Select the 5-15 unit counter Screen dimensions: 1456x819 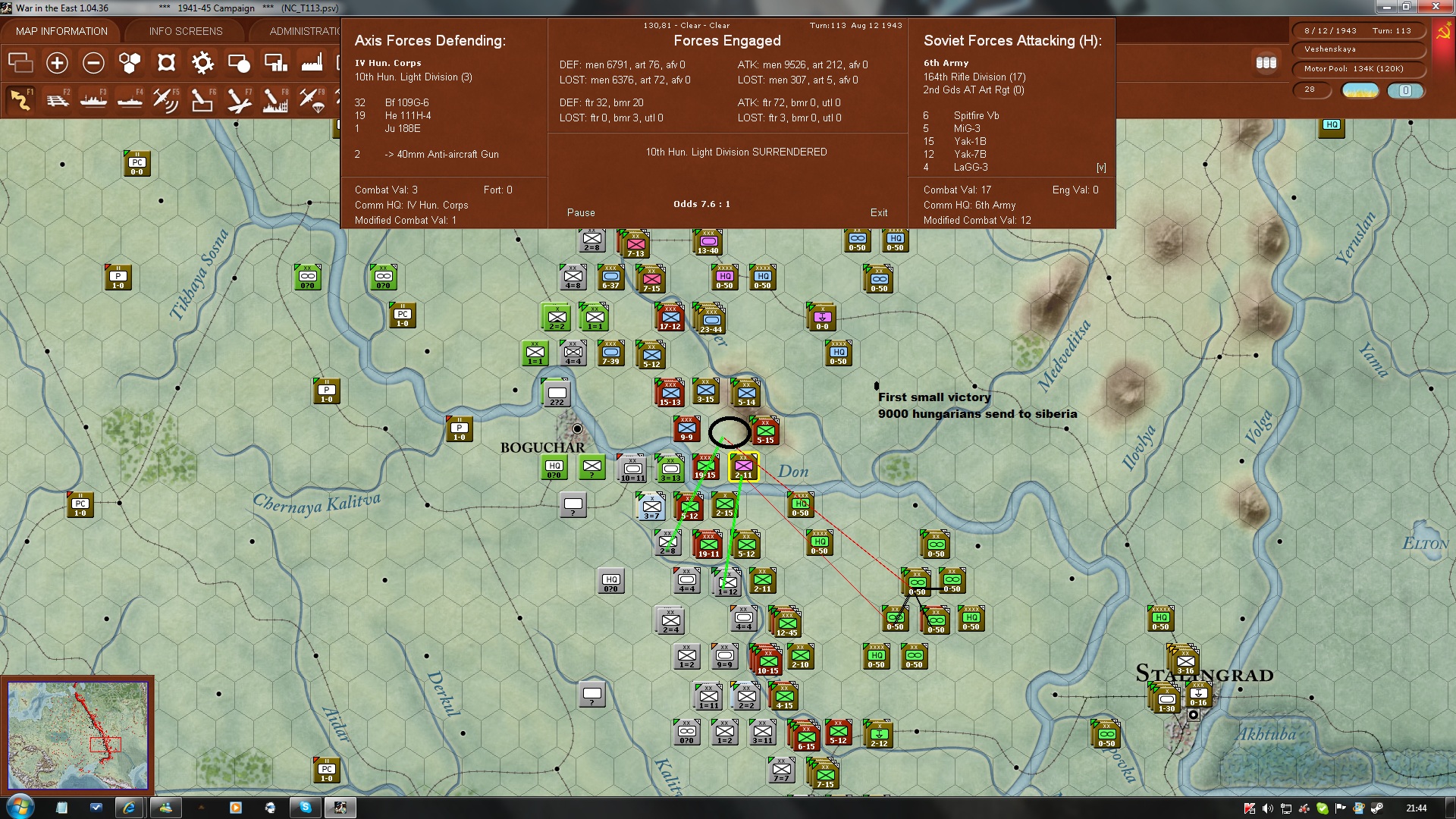765,431
